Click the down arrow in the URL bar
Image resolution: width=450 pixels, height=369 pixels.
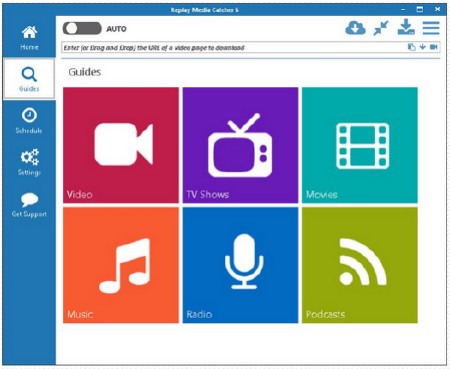(423, 47)
